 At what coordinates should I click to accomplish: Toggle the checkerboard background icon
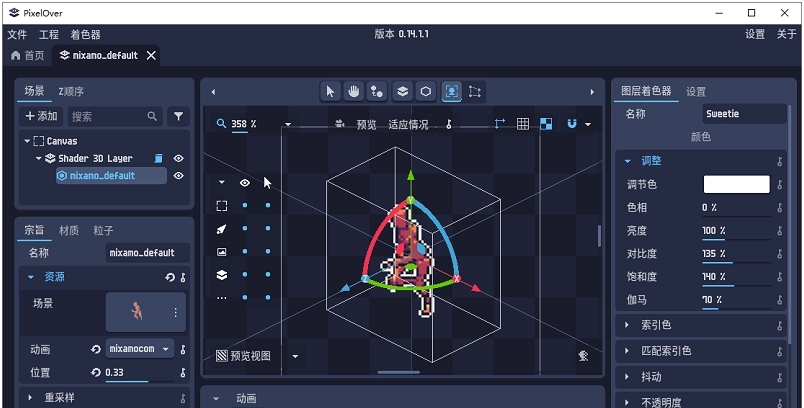(x=546, y=124)
